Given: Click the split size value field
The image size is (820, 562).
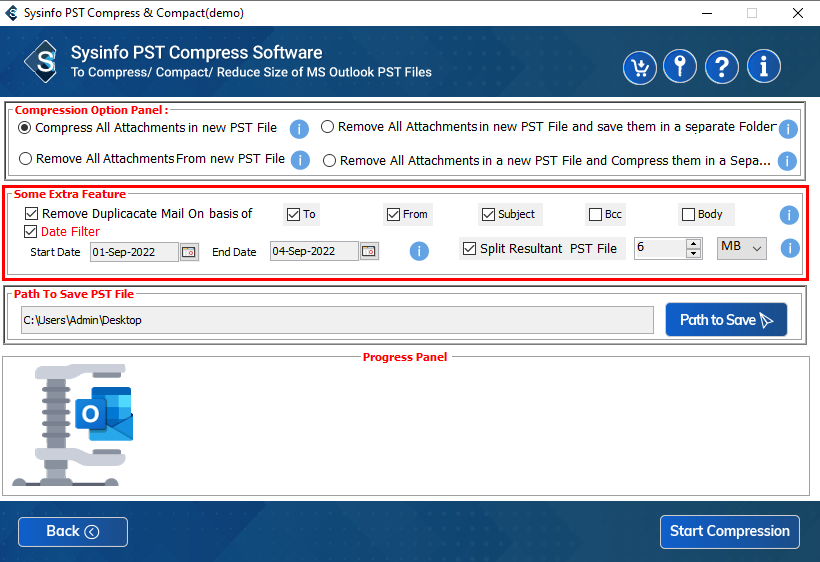Looking at the screenshot, I should coord(659,248).
